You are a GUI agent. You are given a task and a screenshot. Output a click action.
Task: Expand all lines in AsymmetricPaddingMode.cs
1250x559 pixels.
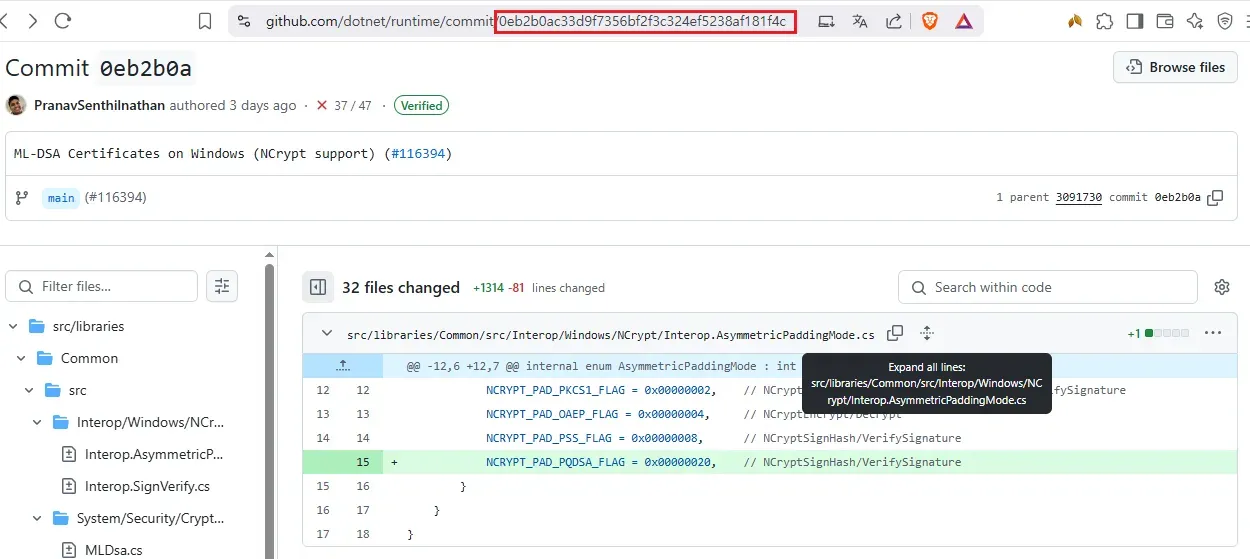(x=927, y=333)
